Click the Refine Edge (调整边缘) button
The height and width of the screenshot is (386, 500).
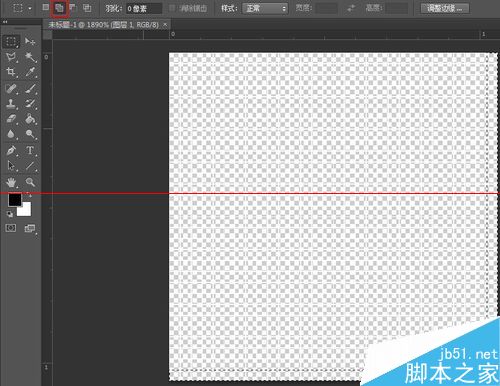tap(445, 8)
